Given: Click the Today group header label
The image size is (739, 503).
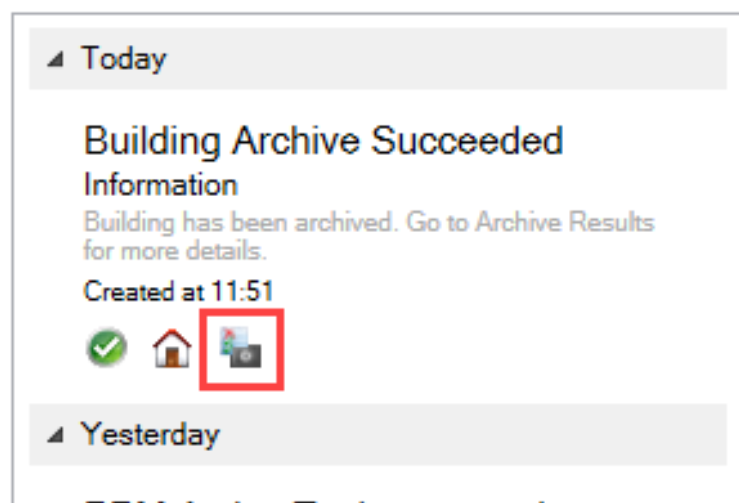Looking at the screenshot, I should tap(123, 59).
